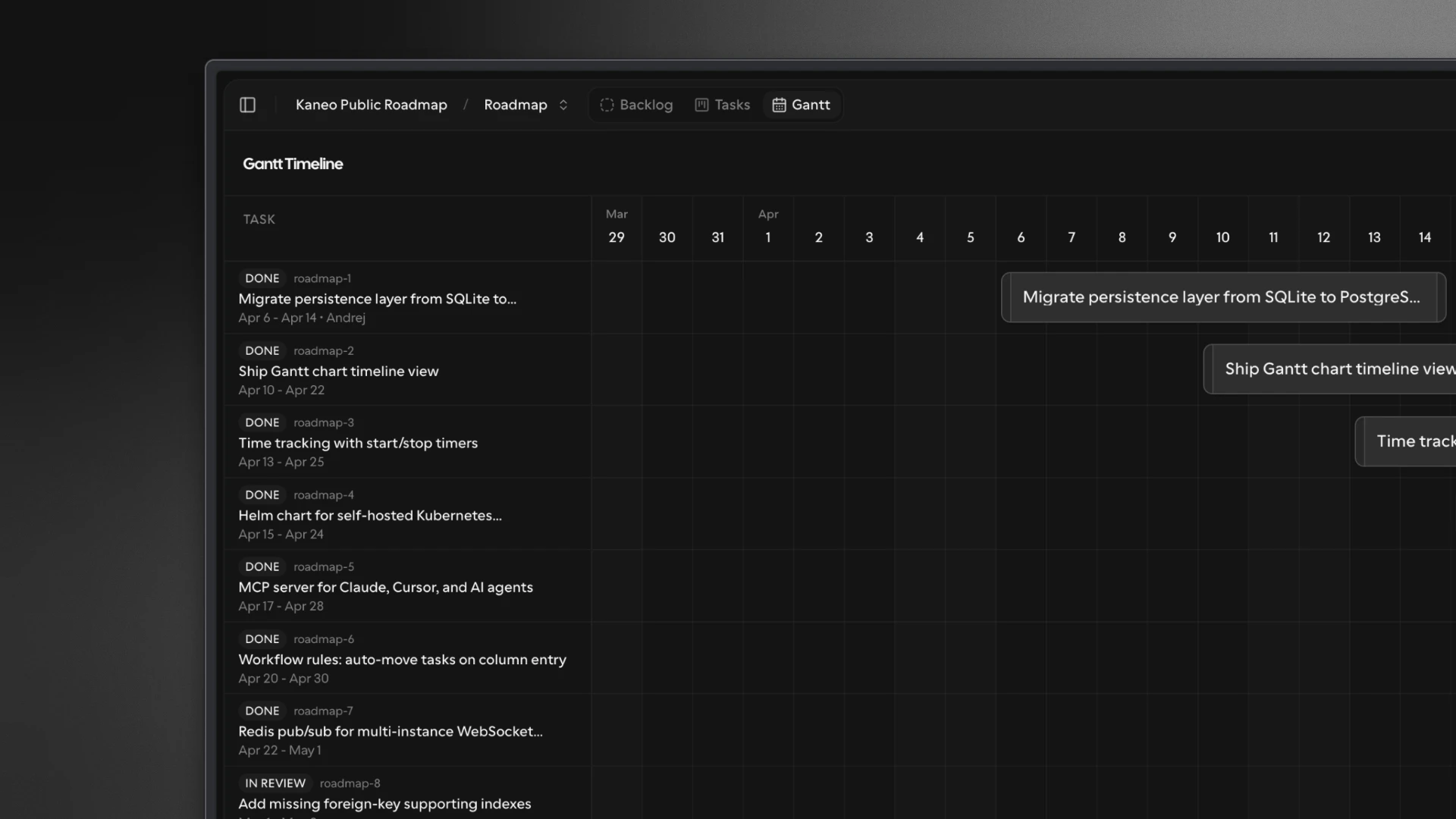This screenshot has width=1456, height=819.
Task: Toggle the sidebar panel icon
Action: pos(247,105)
